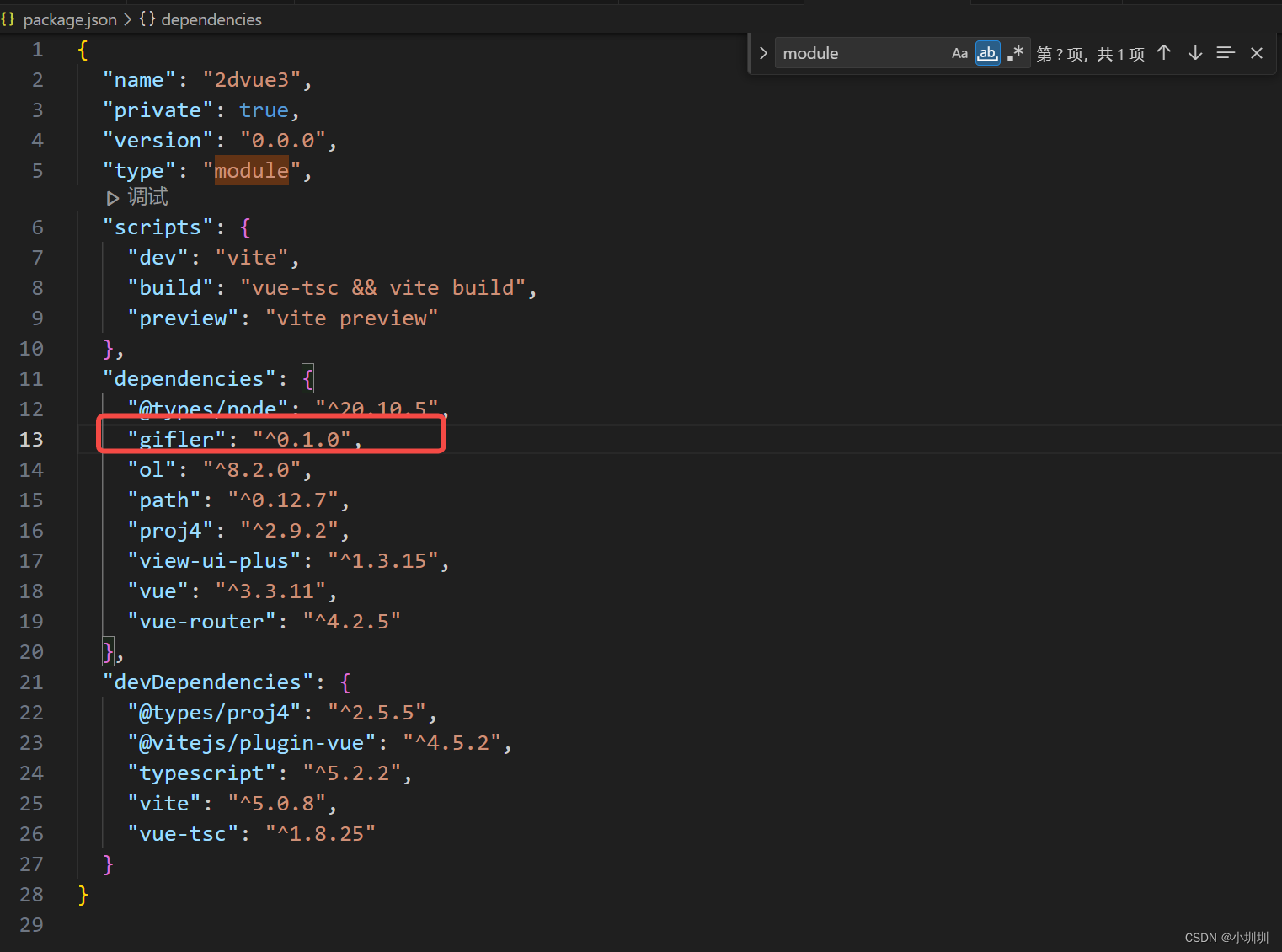Go to previous match arrow
Image resolution: width=1282 pixels, height=952 pixels.
[x=1164, y=53]
